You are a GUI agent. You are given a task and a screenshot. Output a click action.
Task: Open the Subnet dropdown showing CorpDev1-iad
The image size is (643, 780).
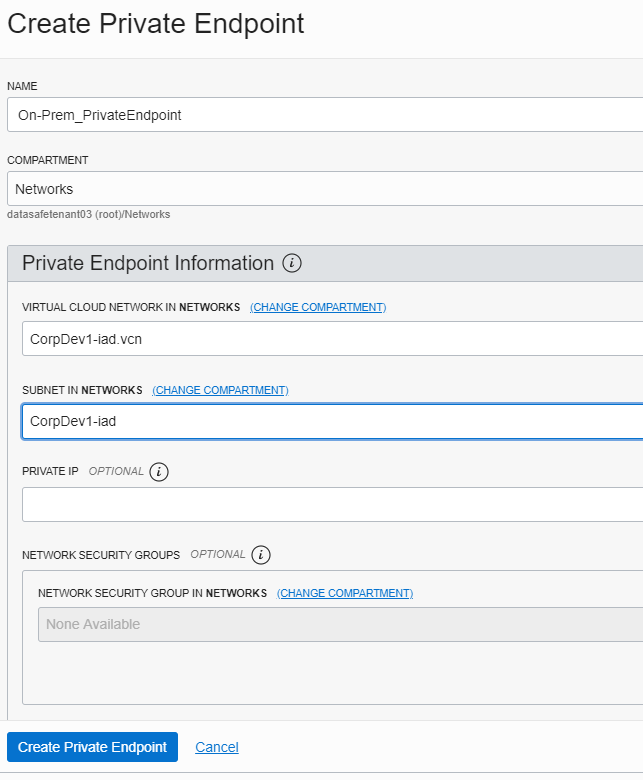(x=331, y=421)
